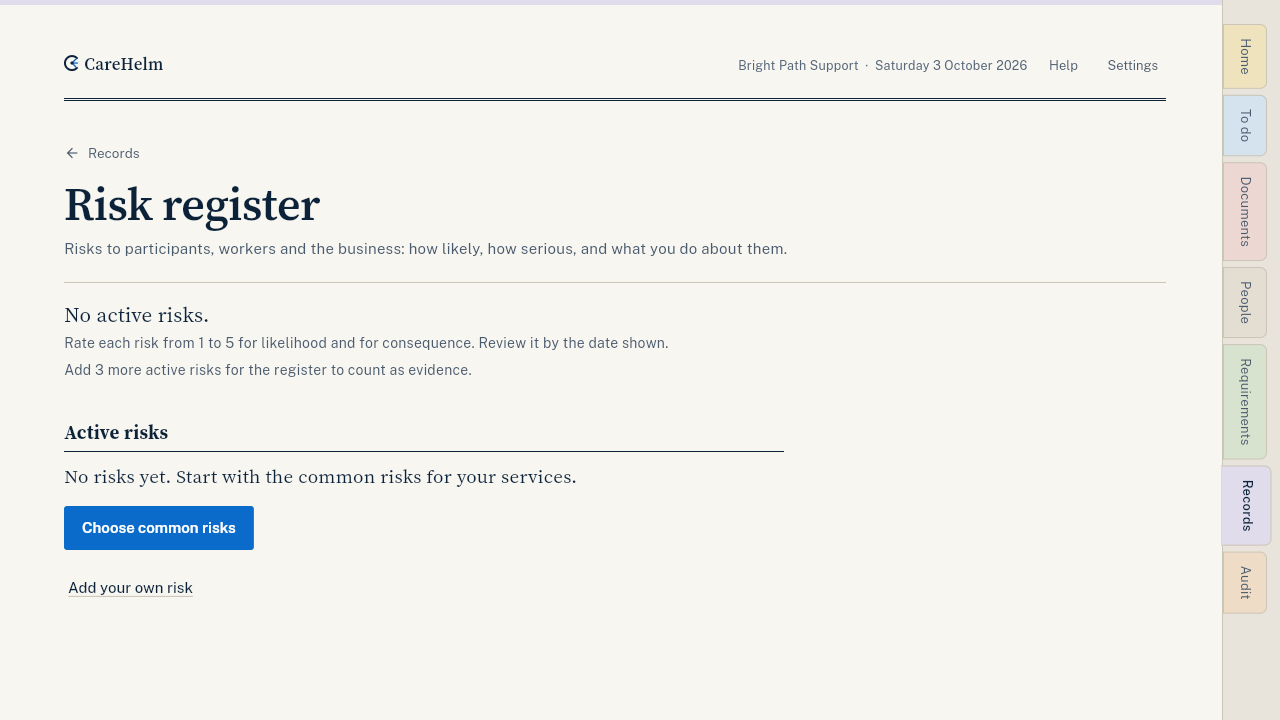
Task: Open the Documents side tab
Action: (1245, 211)
